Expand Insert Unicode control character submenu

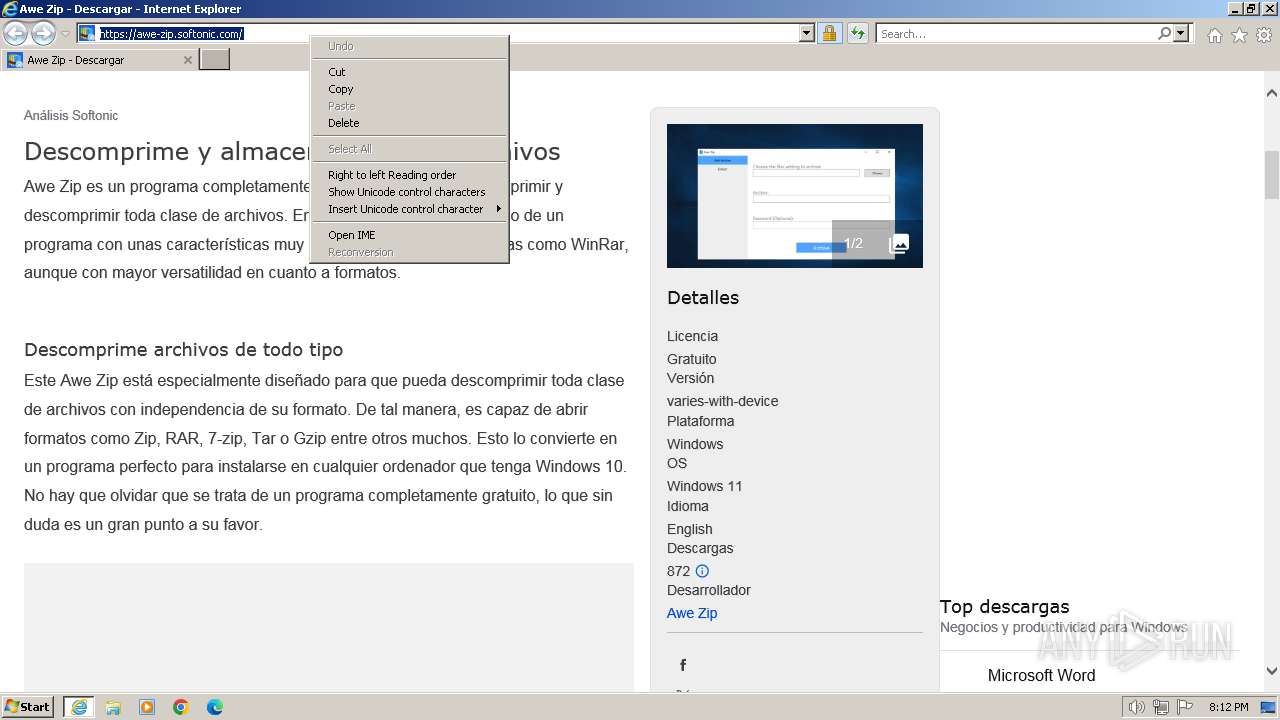click(410, 209)
